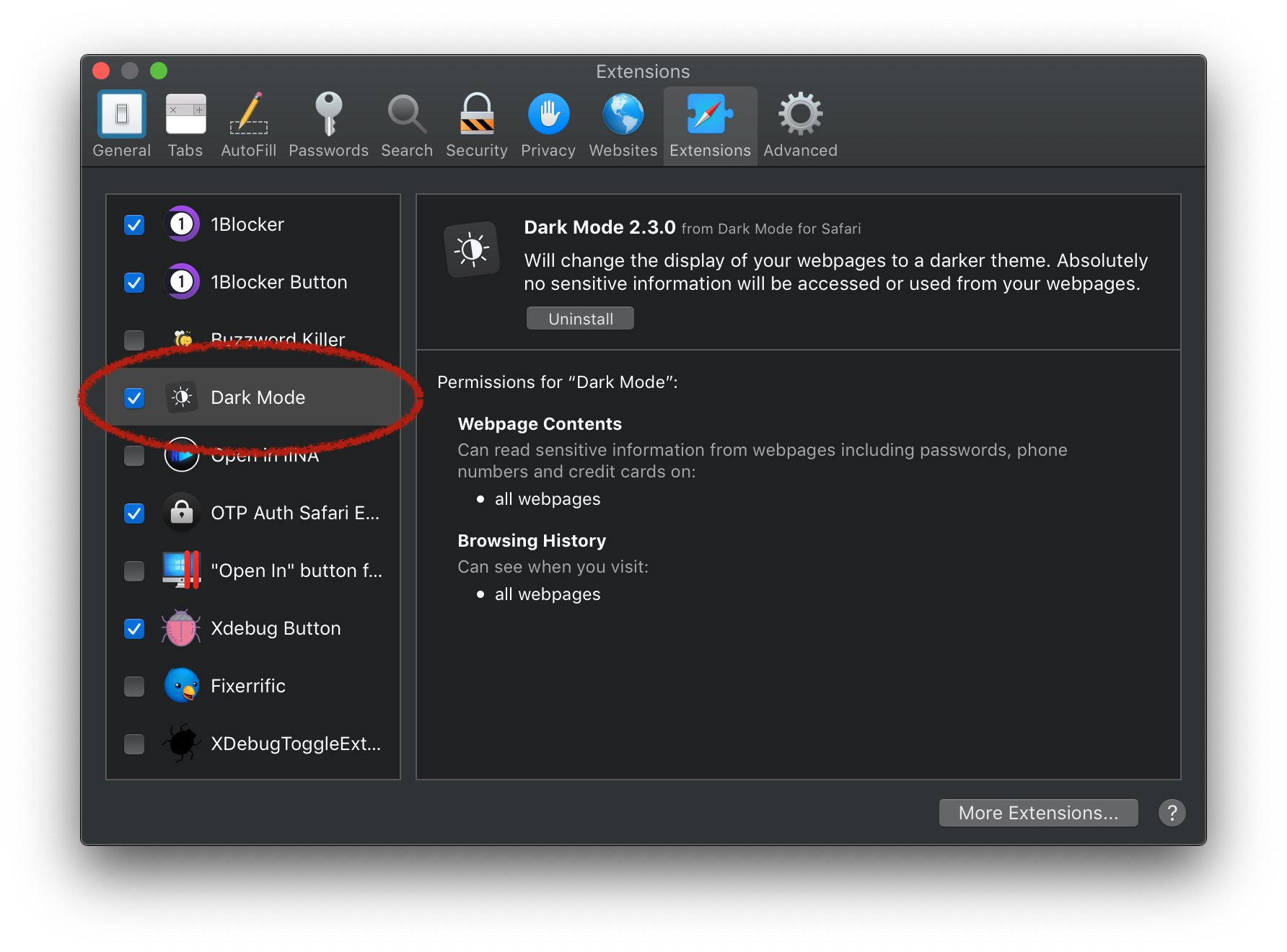Uncheck the Xdebug Button checkbox
The image size is (1287, 952).
[x=134, y=629]
